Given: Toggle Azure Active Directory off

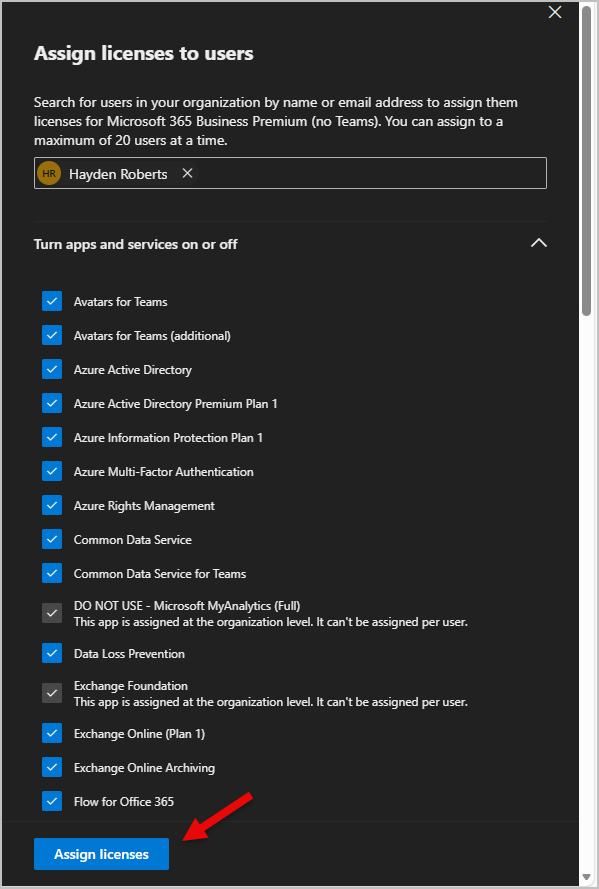Looking at the screenshot, I should [51, 369].
